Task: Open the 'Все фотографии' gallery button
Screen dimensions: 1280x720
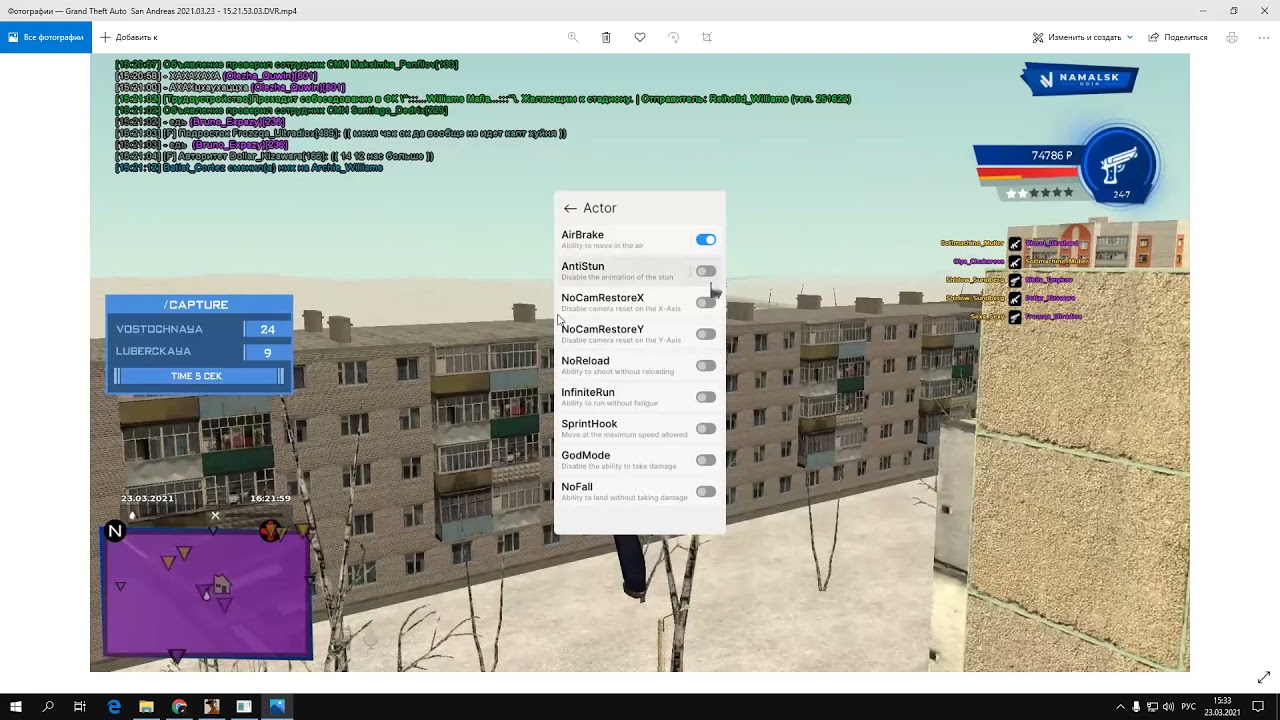Action: tap(46, 37)
